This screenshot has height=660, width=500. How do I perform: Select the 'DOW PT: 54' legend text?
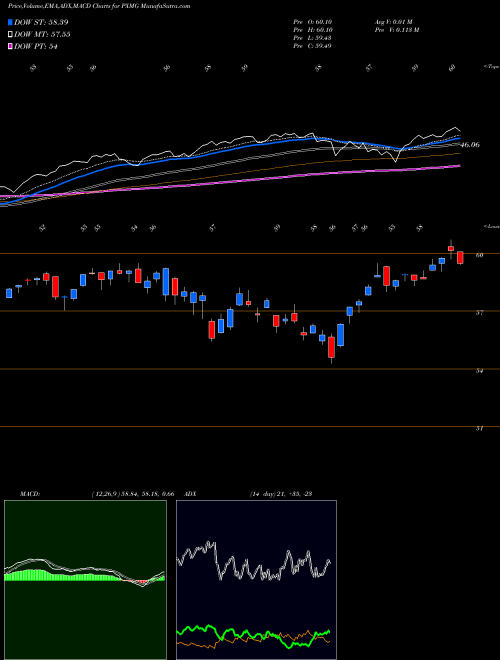[36, 46]
